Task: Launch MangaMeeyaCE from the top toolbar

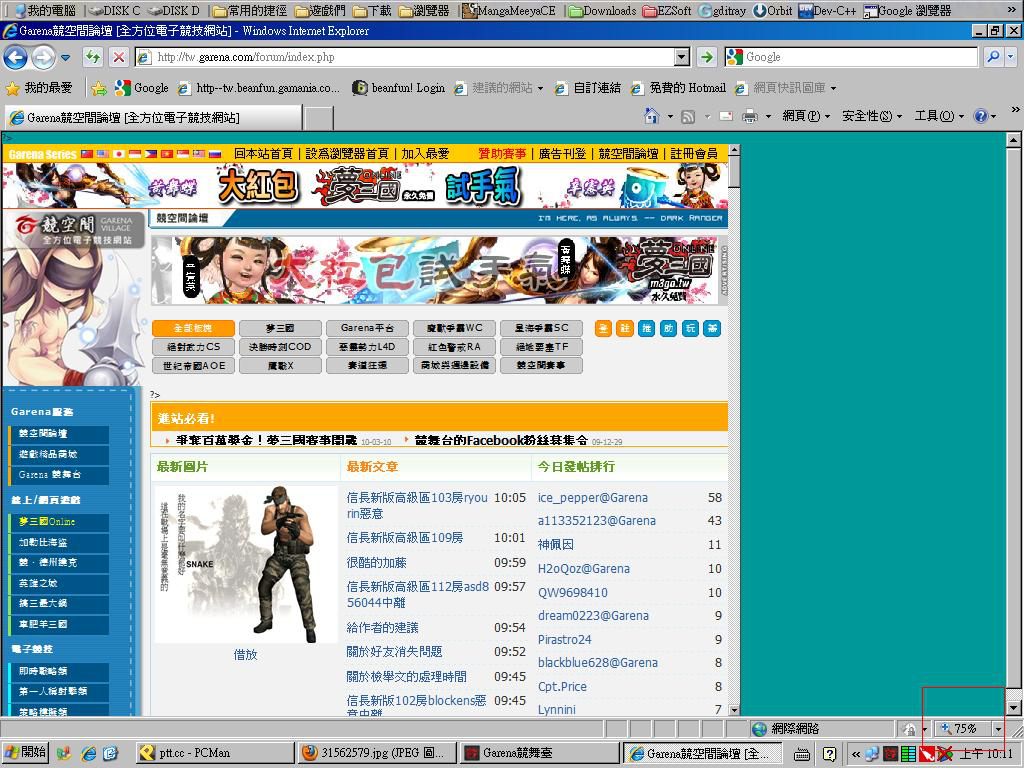Action: click(x=509, y=10)
